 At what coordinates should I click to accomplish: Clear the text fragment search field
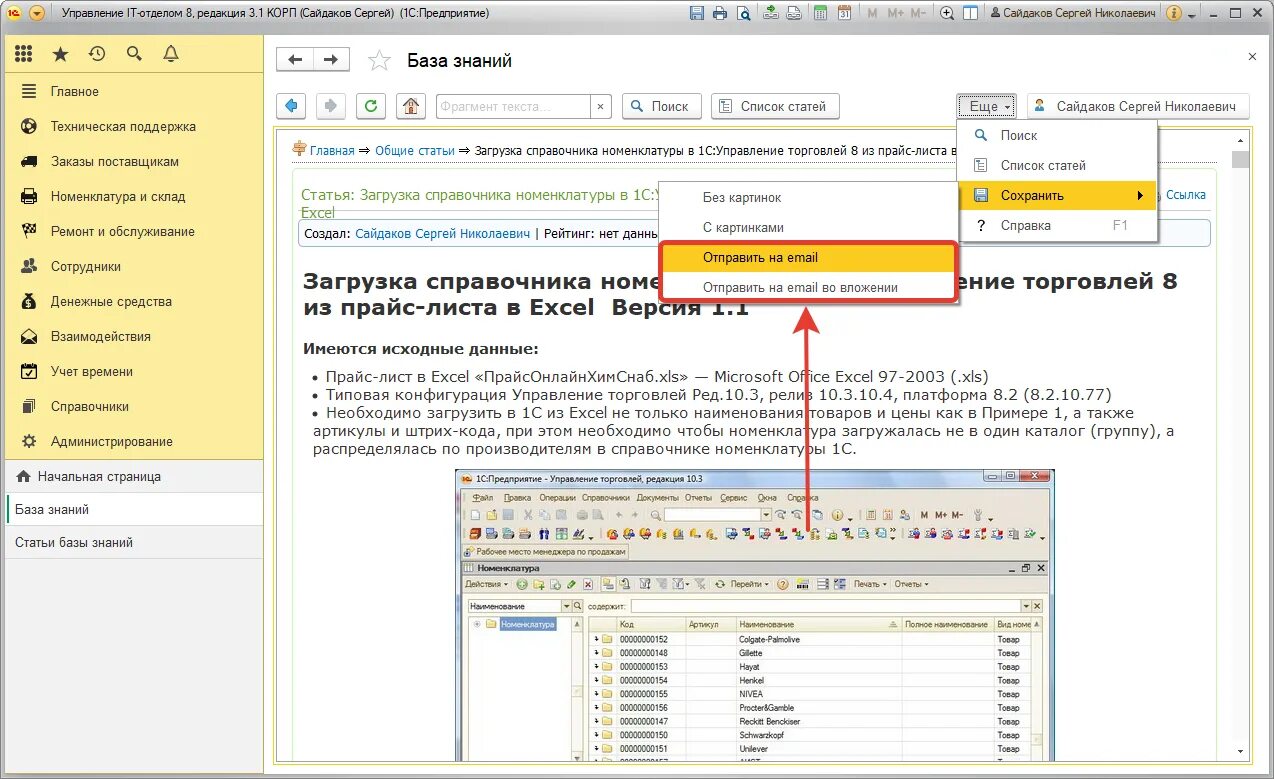tap(600, 106)
